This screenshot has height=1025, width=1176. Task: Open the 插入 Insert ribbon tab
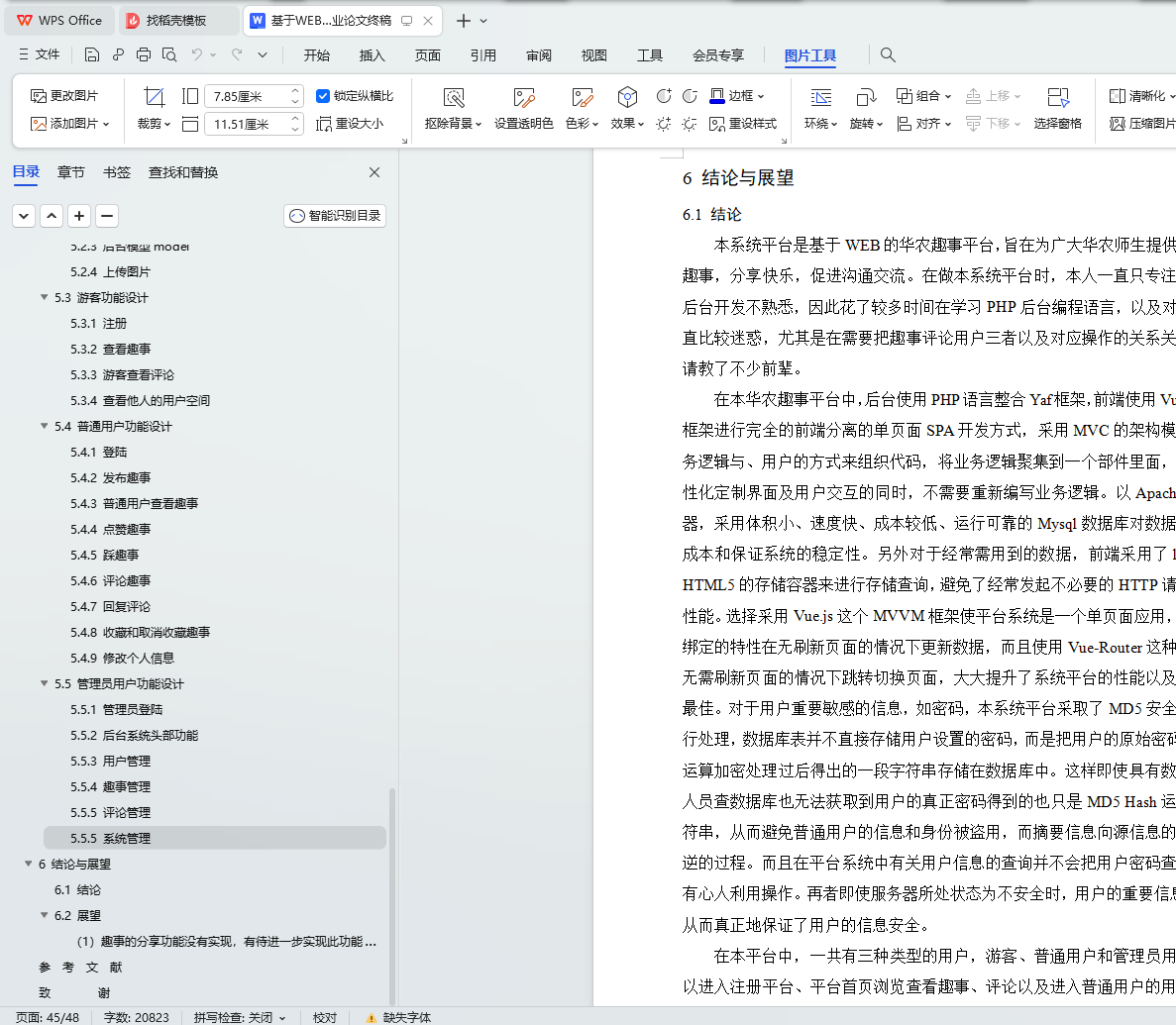click(372, 54)
